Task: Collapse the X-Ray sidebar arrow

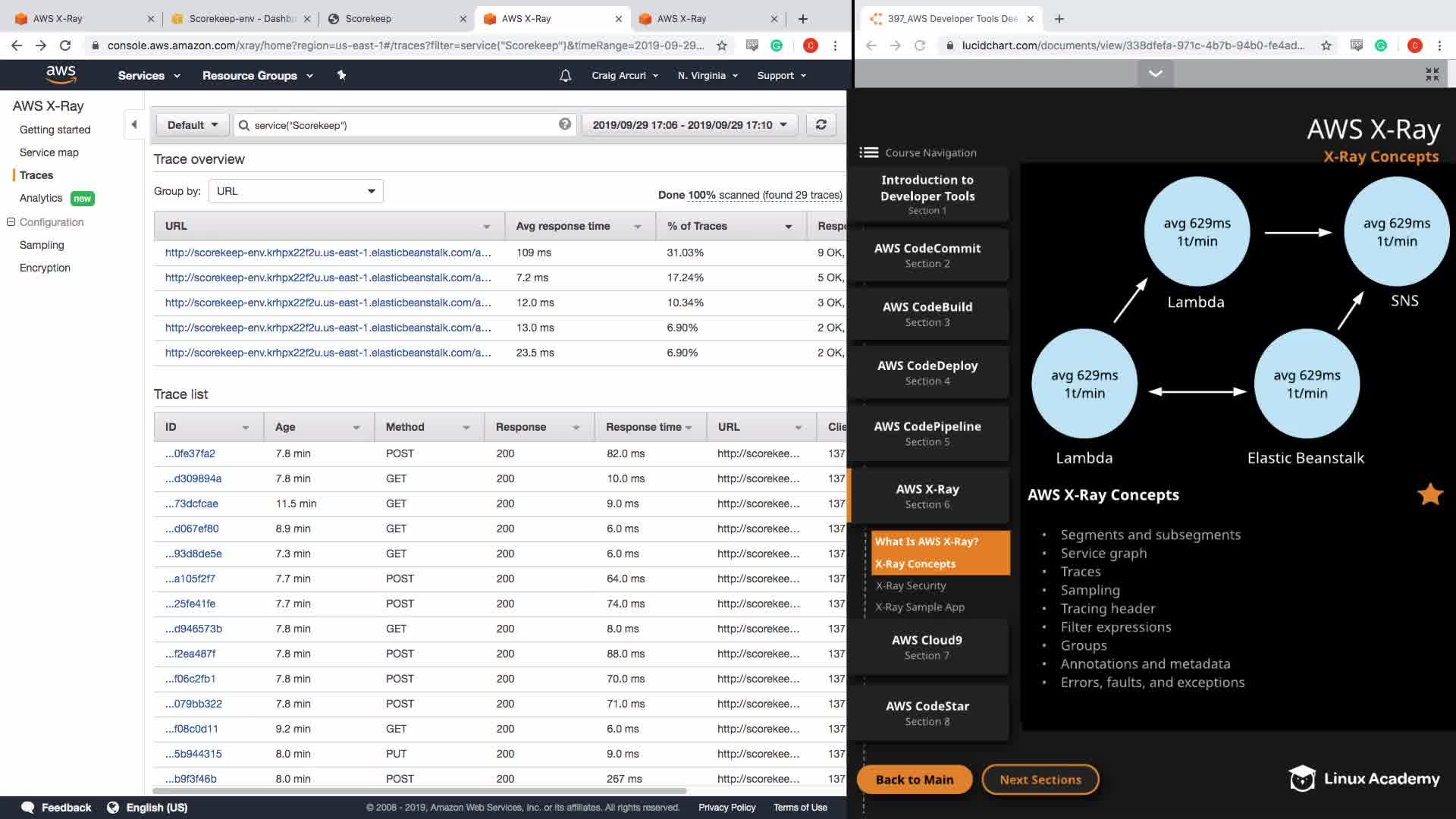Action: [x=134, y=125]
